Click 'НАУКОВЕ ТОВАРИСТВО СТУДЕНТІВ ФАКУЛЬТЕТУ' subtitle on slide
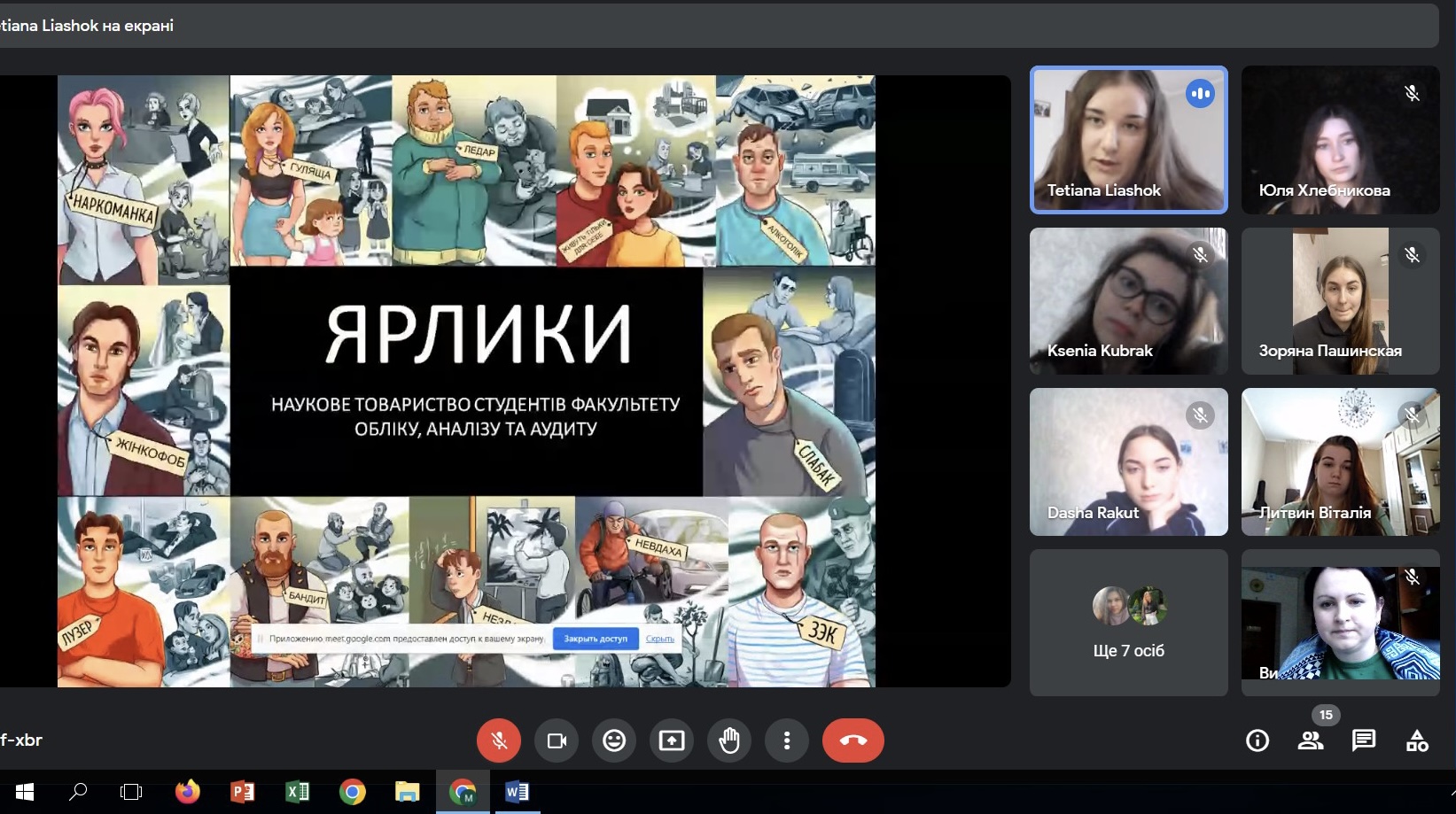 (x=476, y=405)
